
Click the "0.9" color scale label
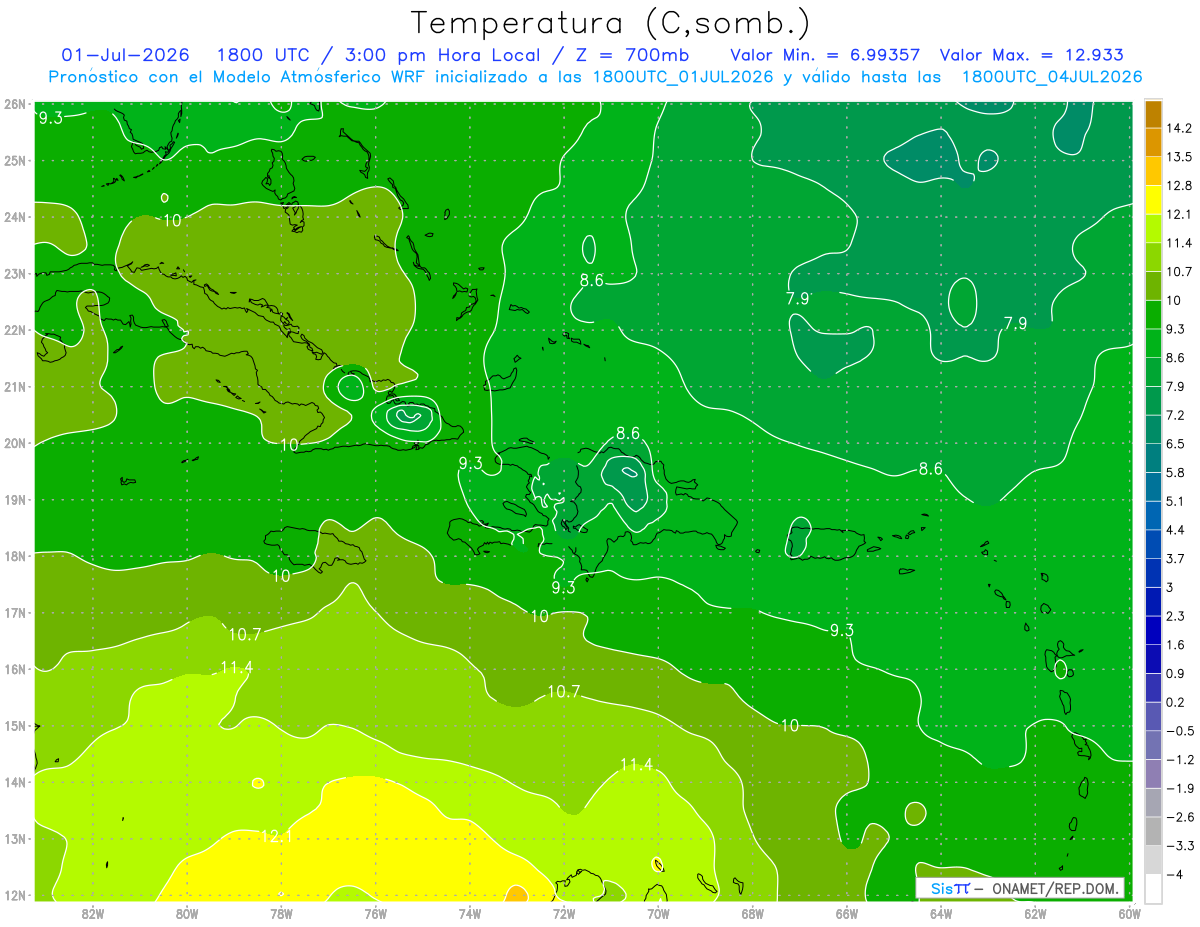(1176, 674)
